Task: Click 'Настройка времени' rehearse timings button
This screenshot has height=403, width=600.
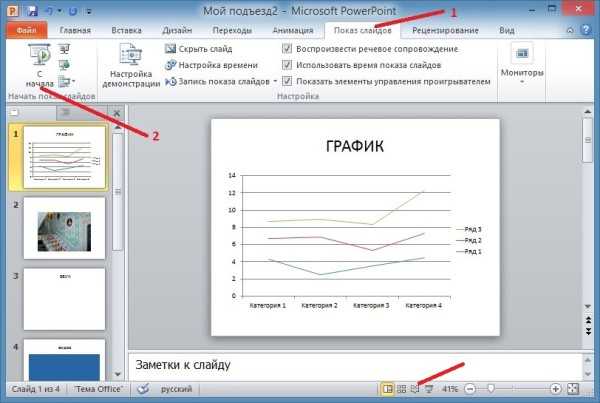Action: click(212, 65)
